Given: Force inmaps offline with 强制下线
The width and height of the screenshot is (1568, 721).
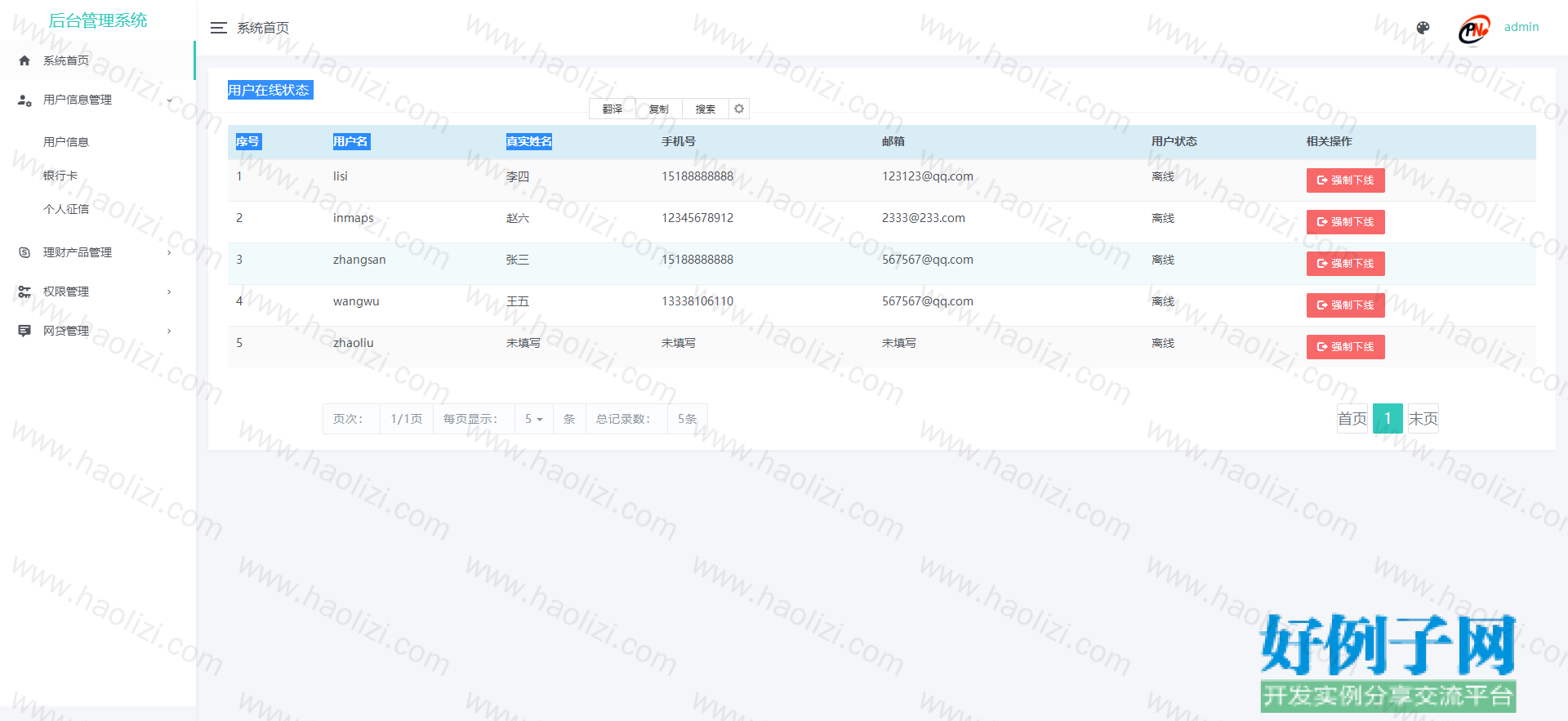Looking at the screenshot, I should click(1345, 222).
